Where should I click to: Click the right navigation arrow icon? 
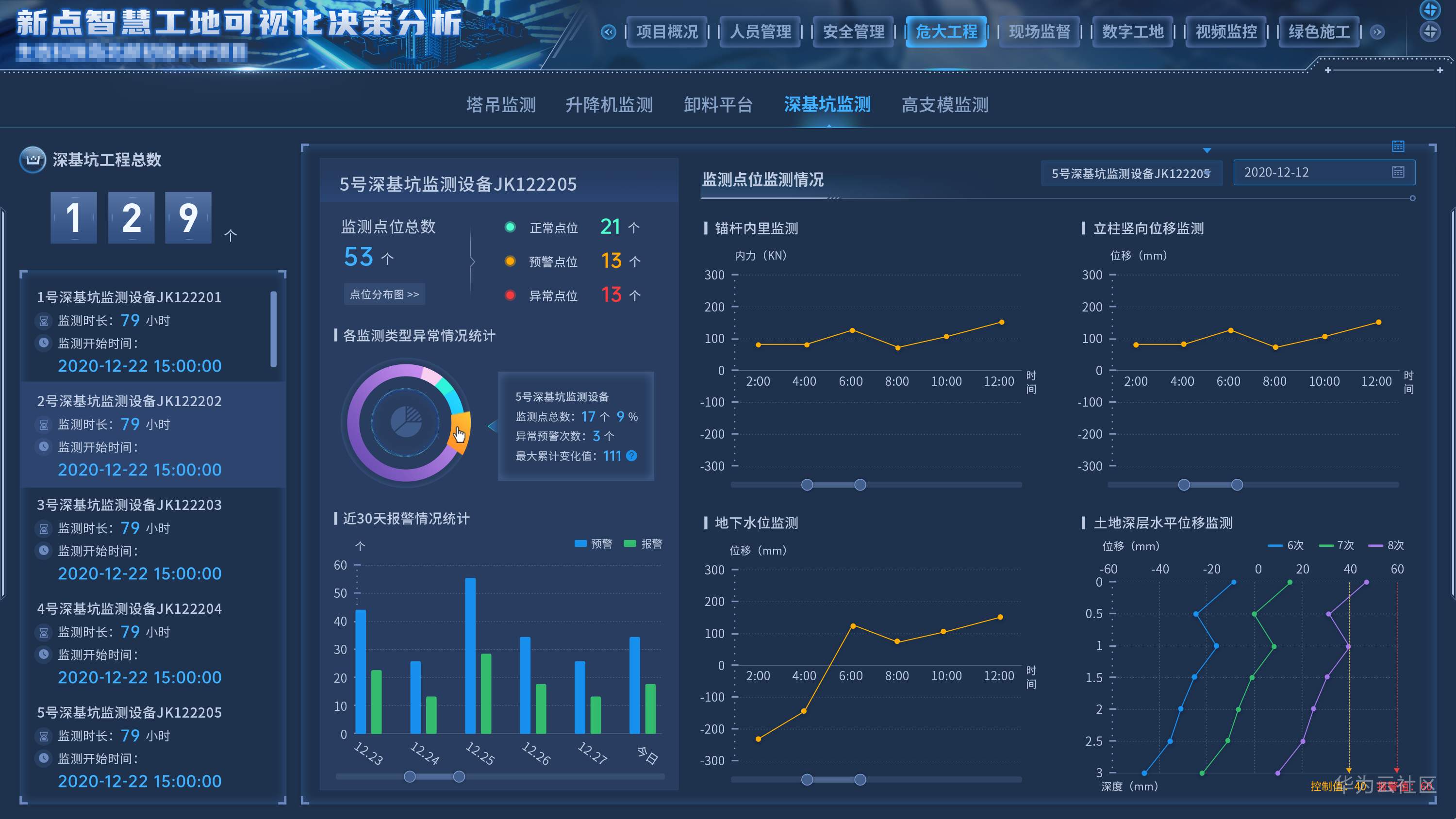1377,32
